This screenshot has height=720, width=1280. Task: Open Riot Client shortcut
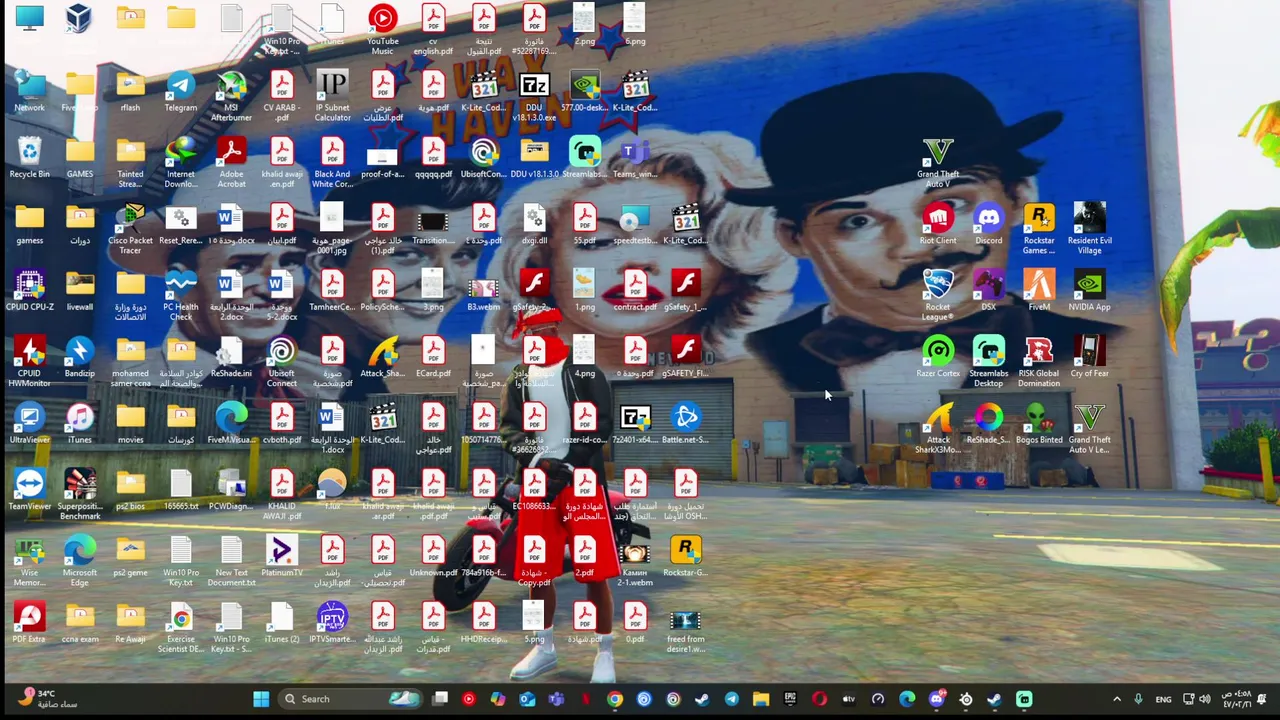point(937,225)
